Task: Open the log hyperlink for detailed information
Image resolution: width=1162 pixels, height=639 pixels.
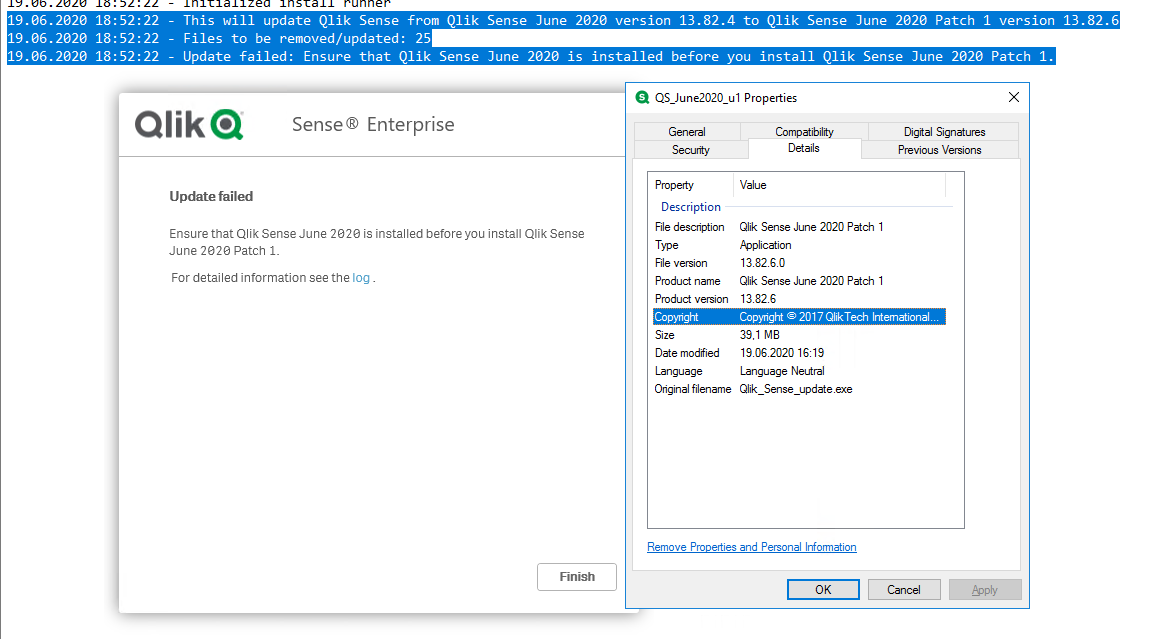Action: [361, 277]
